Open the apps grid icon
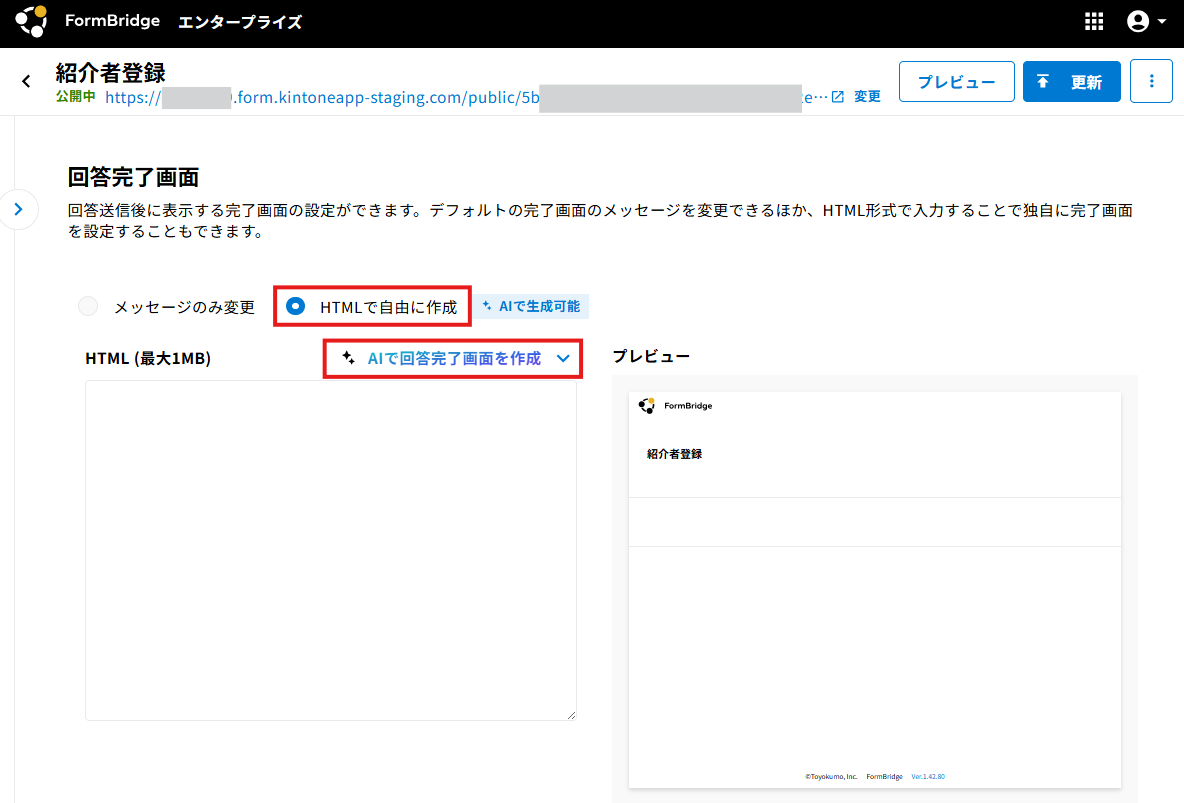The height and width of the screenshot is (803, 1184). (1093, 22)
